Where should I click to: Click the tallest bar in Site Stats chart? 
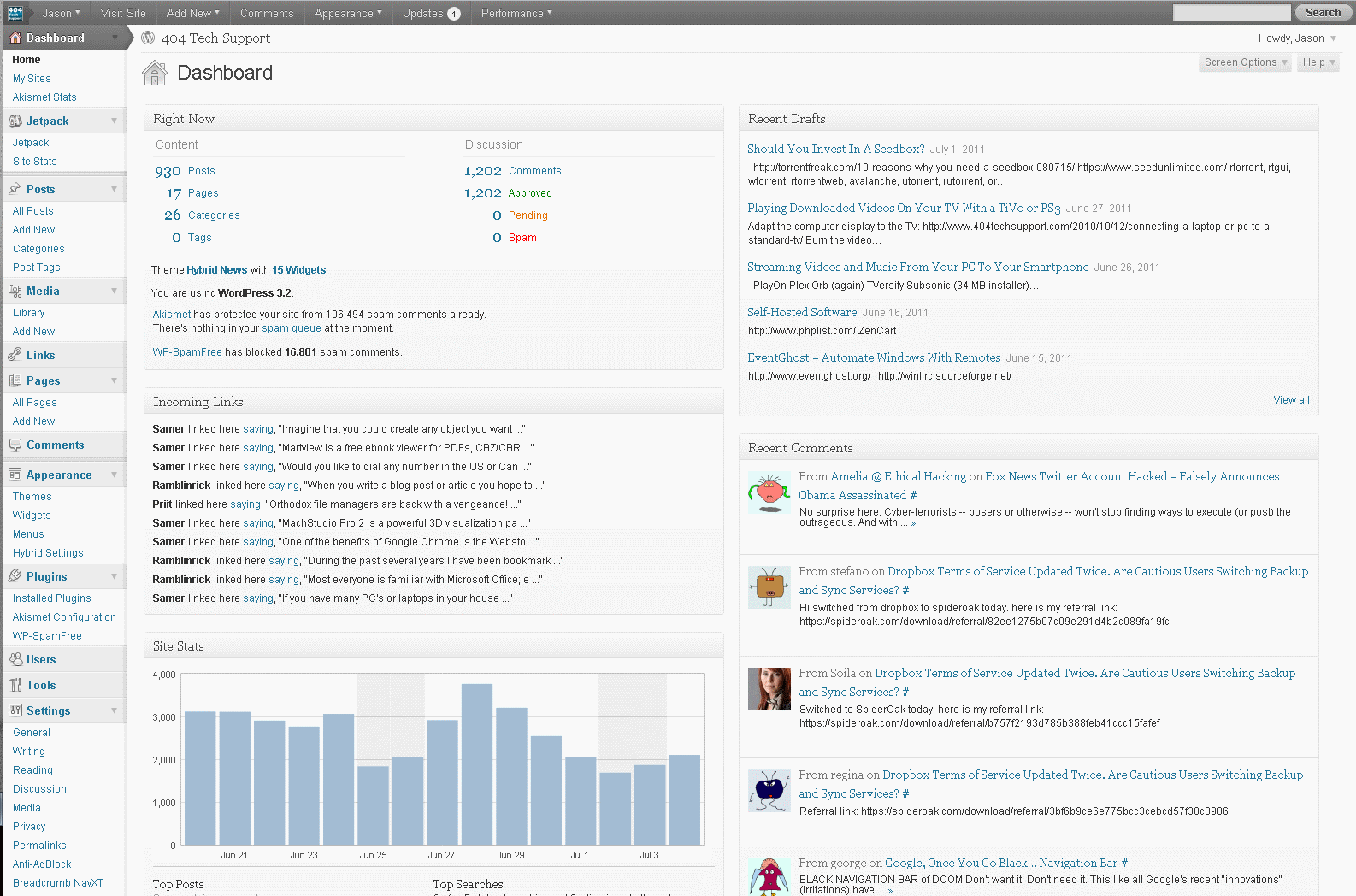[477, 764]
